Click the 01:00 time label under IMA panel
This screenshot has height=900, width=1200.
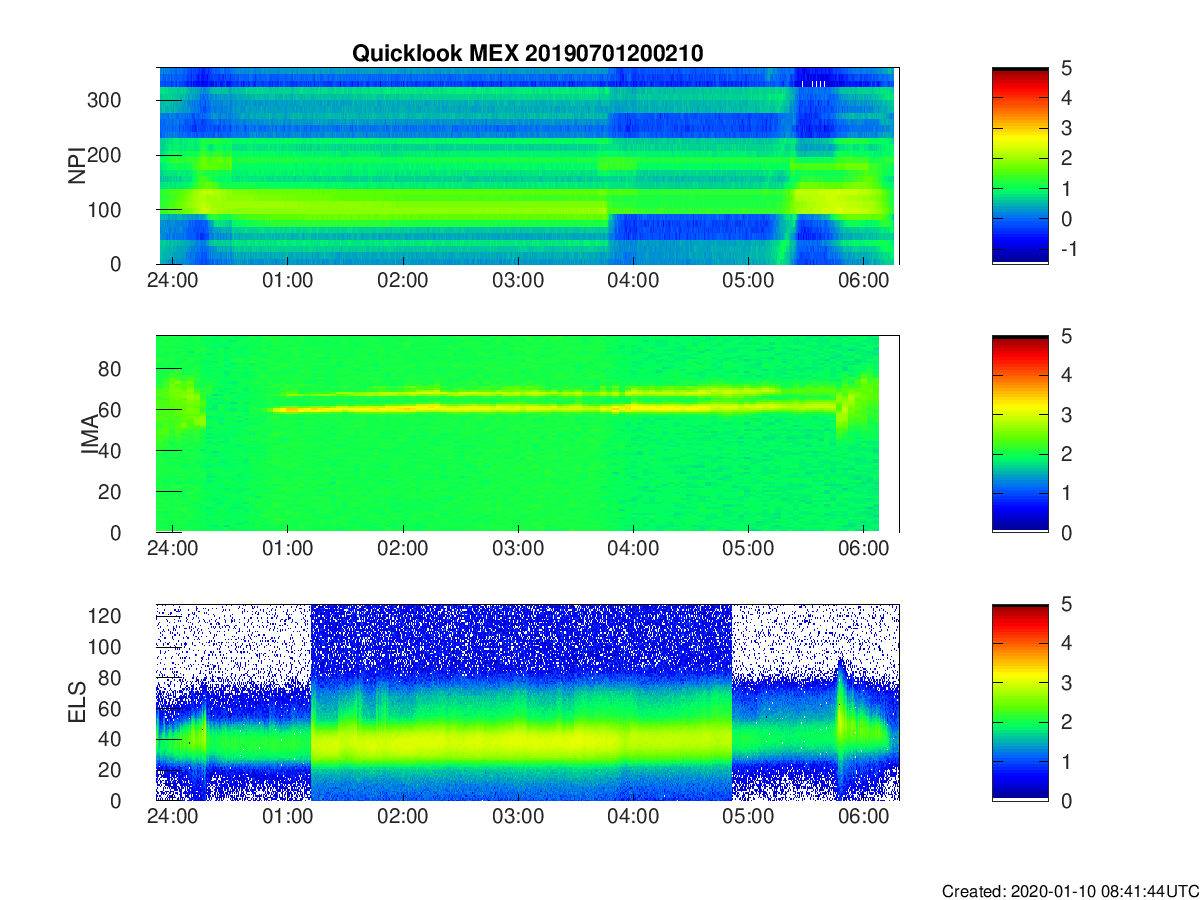pyautogui.click(x=287, y=549)
